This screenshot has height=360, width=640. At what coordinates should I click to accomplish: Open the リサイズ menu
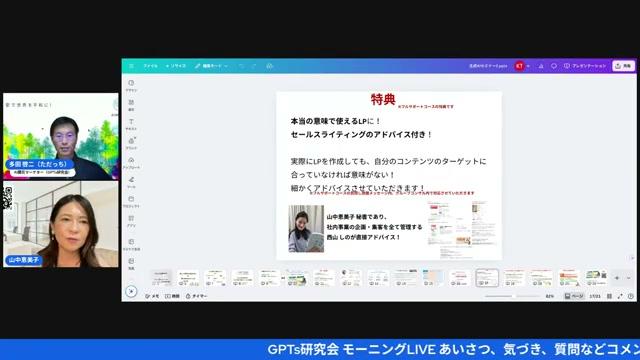click(x=176, y=66)
